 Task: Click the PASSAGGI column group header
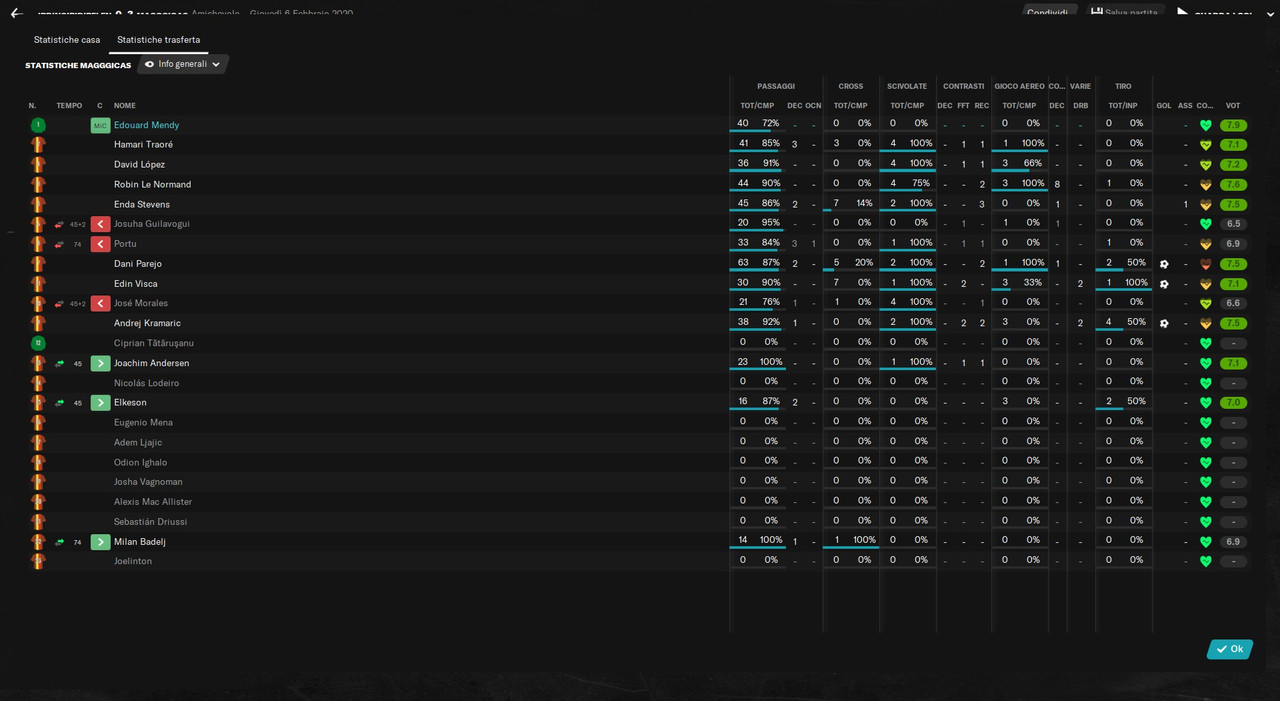(x=776, y=87)
